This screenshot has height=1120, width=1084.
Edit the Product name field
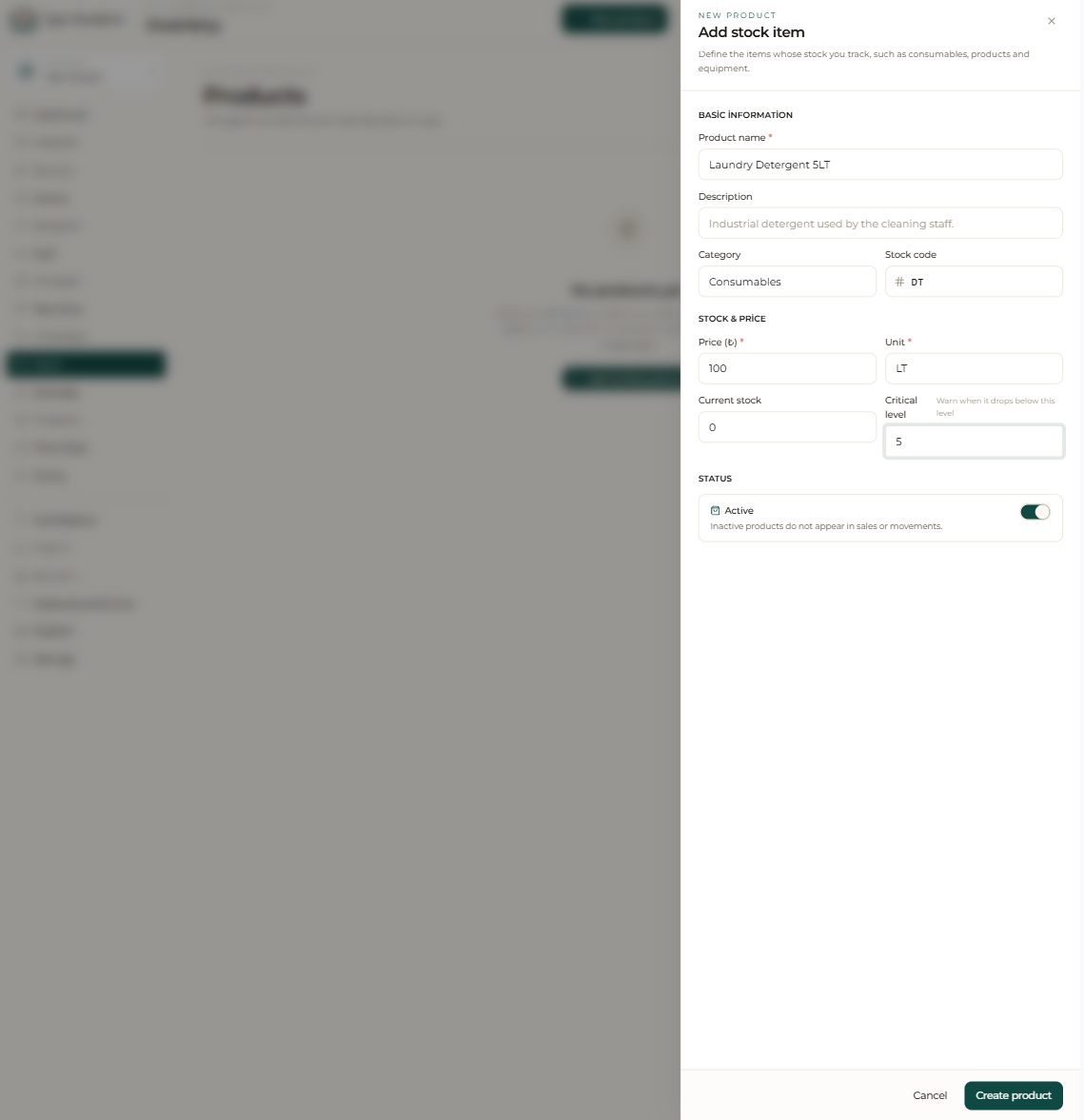tap(880, 165)
